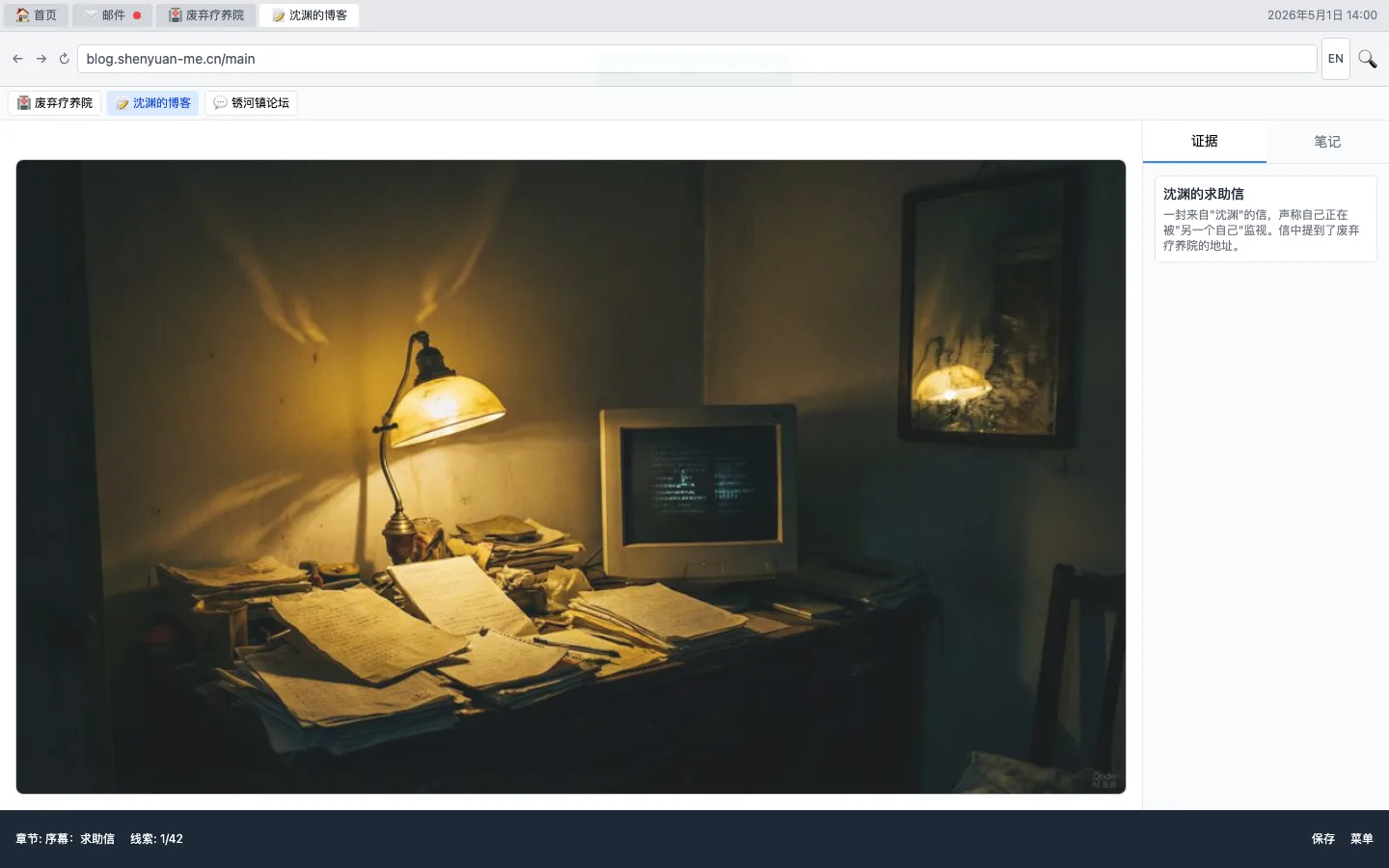Click the 保存 save button
1389x868 pixels.
(x=1322, y=839)
